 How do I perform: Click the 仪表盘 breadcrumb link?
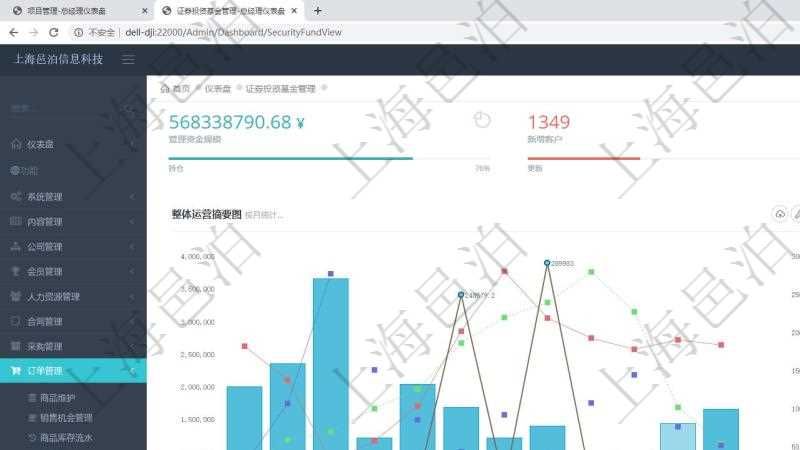217,89
